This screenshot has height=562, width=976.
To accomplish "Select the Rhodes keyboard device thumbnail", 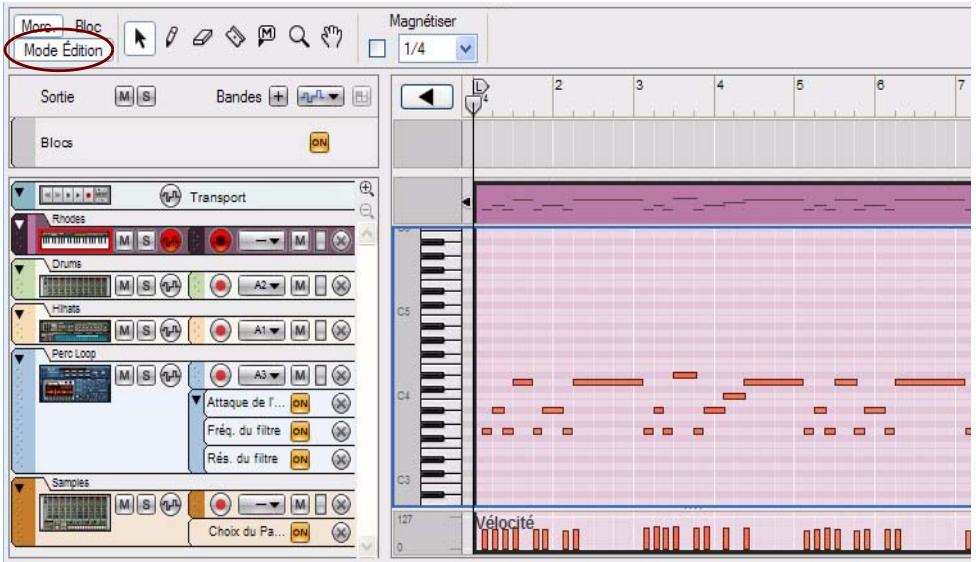I will click(75, 240).
